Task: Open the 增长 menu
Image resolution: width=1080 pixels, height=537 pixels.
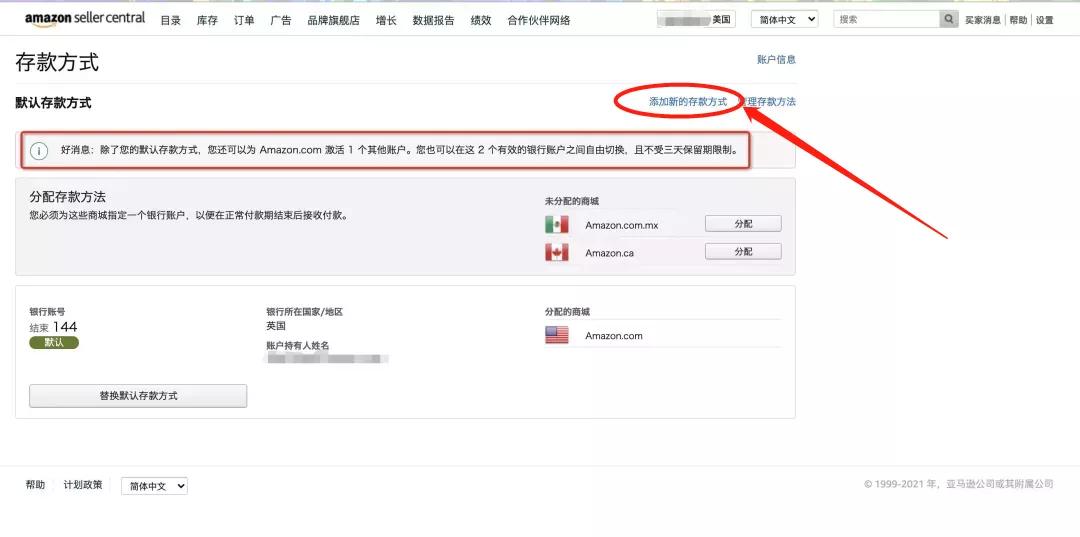Action: coord(386,21)
